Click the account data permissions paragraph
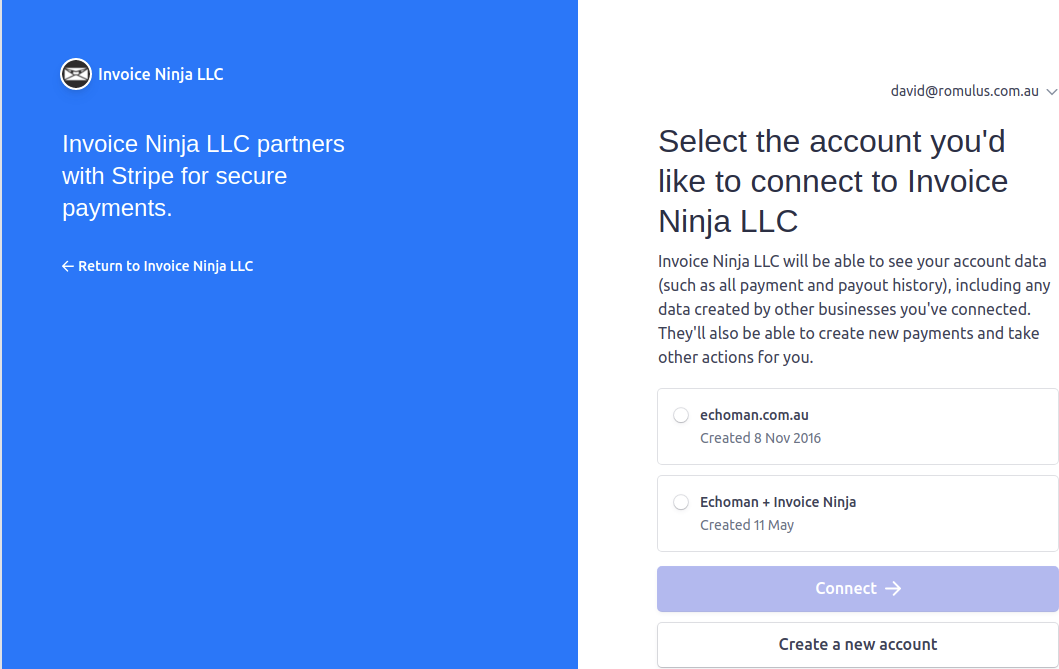The image size is (1059, 669). pyautogui.click(x=854, y=309)
